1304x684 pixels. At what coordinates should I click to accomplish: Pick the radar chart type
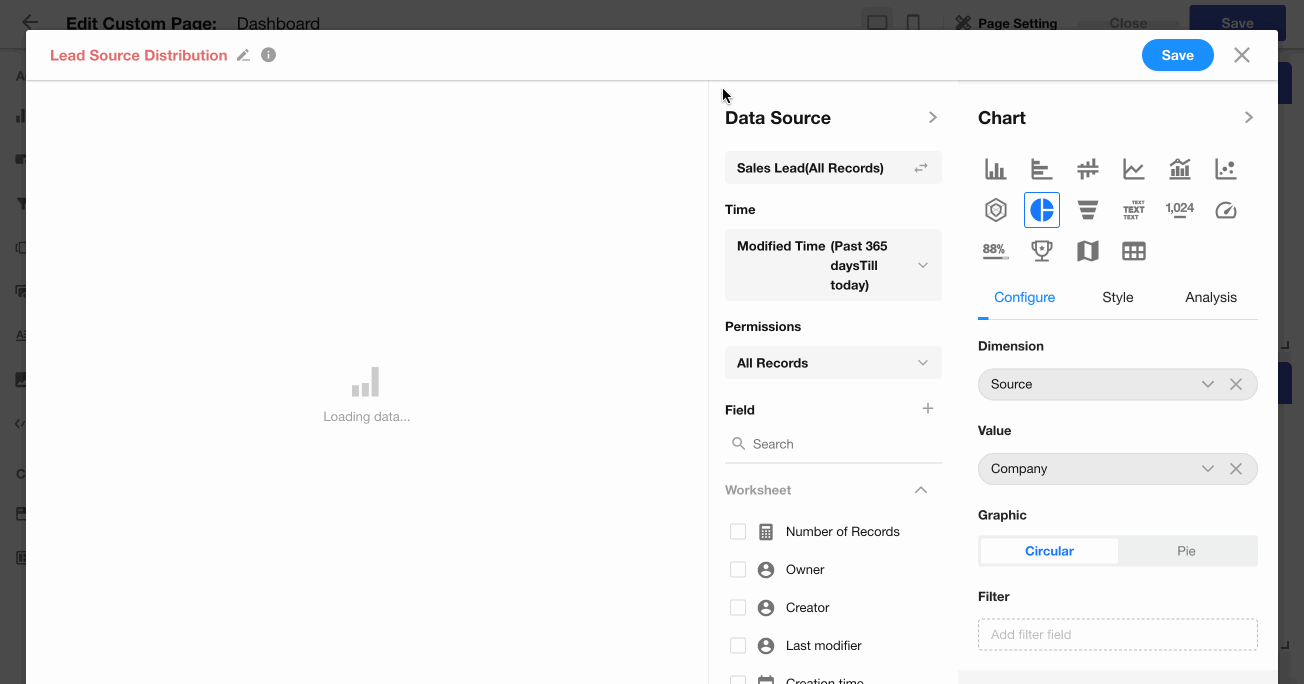[x=995, y=210]
